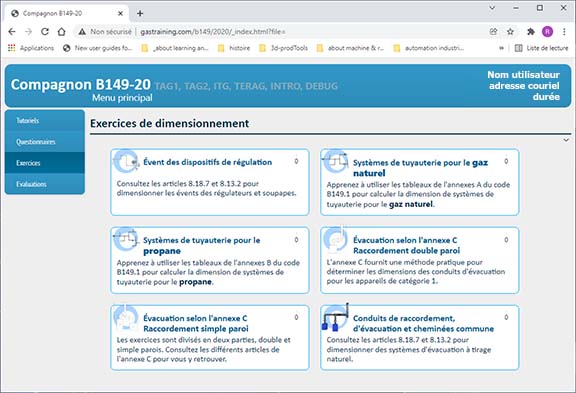Viewport: 576px width, 393px height.
Task: Collapse the section with the small chevron
Action: (566, 140)
